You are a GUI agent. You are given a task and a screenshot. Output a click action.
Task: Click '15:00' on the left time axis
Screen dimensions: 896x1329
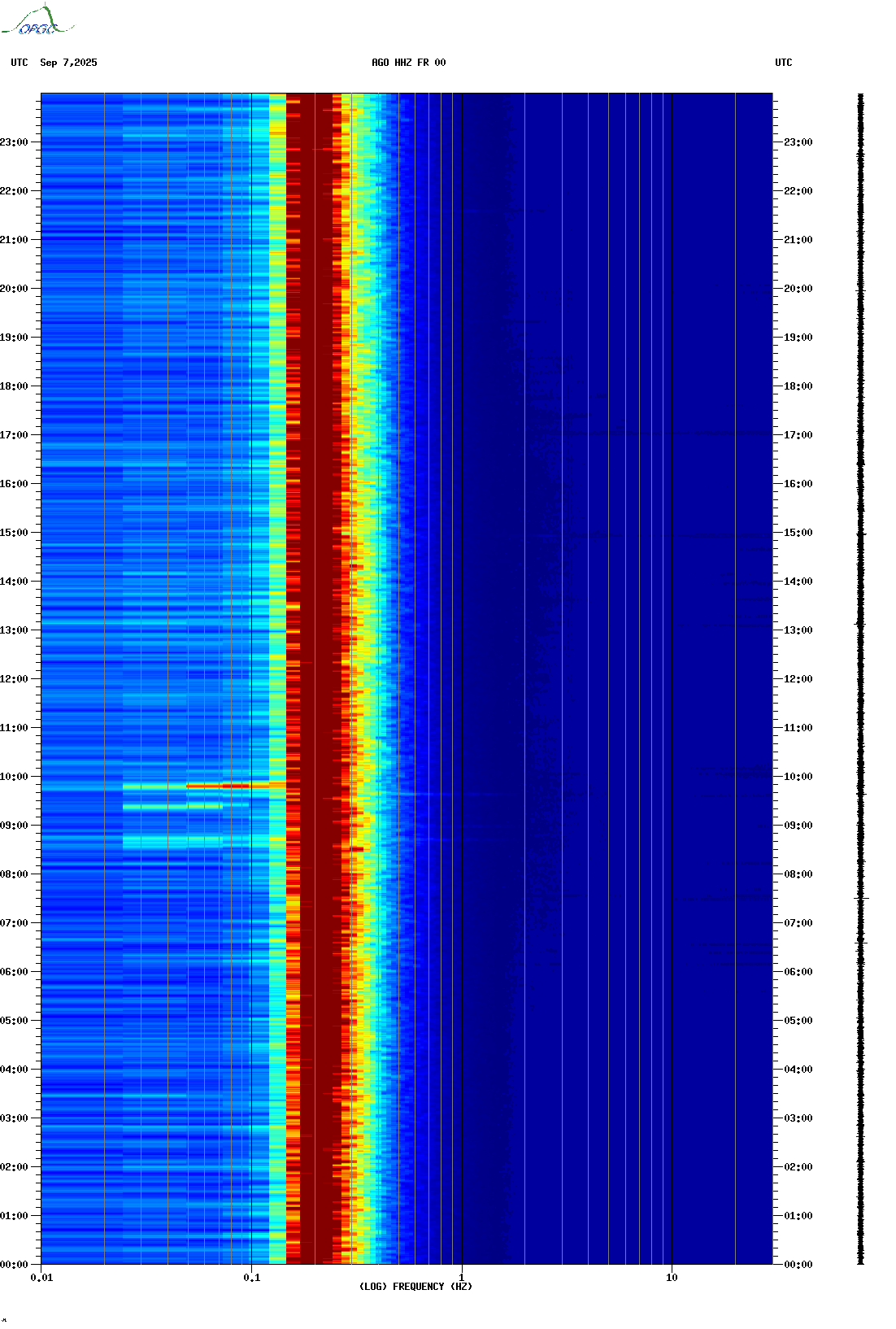14,533
